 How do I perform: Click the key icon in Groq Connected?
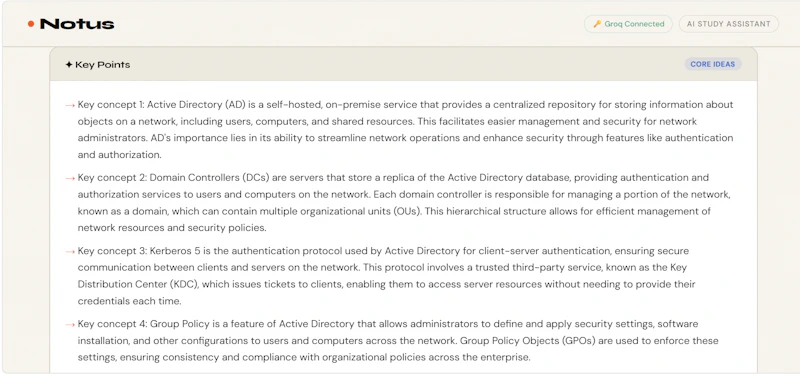click(597, 24)
